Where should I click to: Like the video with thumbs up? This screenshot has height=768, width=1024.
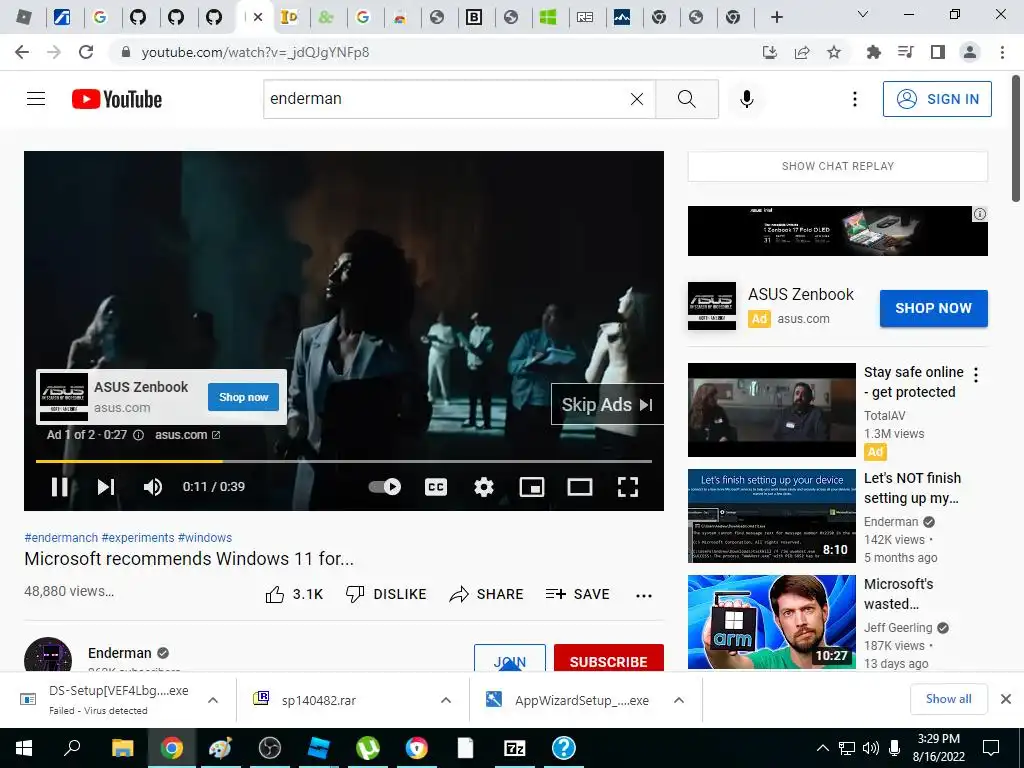294,594
